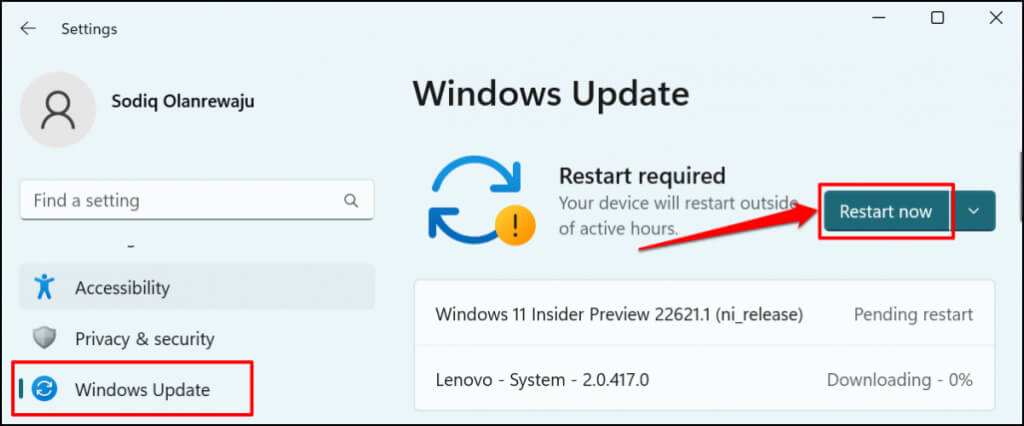This screenshot has height=426, width=1024.
Task: Select Windows Update in the sidebar
Action: pyautogui.click(x=142, y=390)
